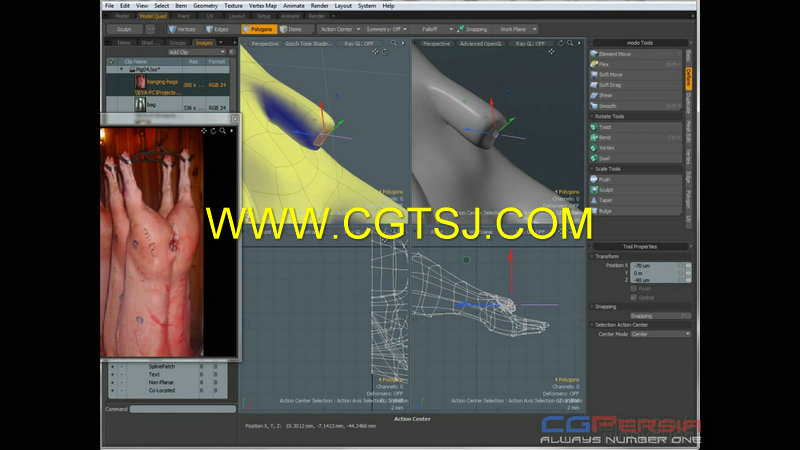
Task: Pick the Swirl tool
Action: pyautogui.click(x=636, y=158)
